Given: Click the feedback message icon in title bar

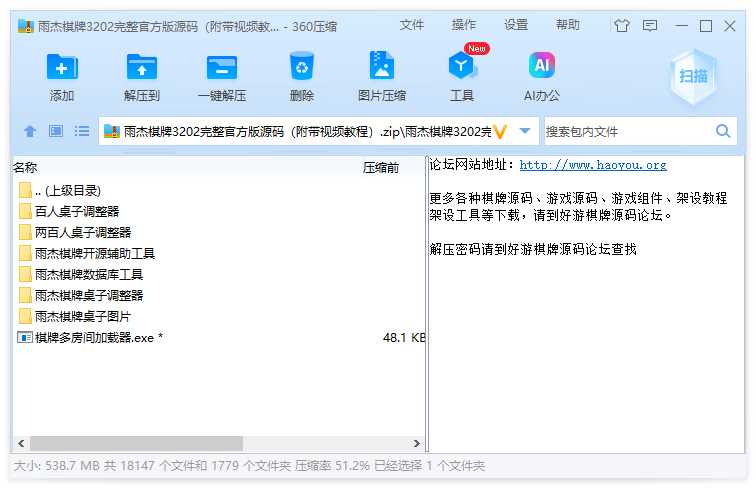Looking at the screenshot, I should [x=650, y=26].
